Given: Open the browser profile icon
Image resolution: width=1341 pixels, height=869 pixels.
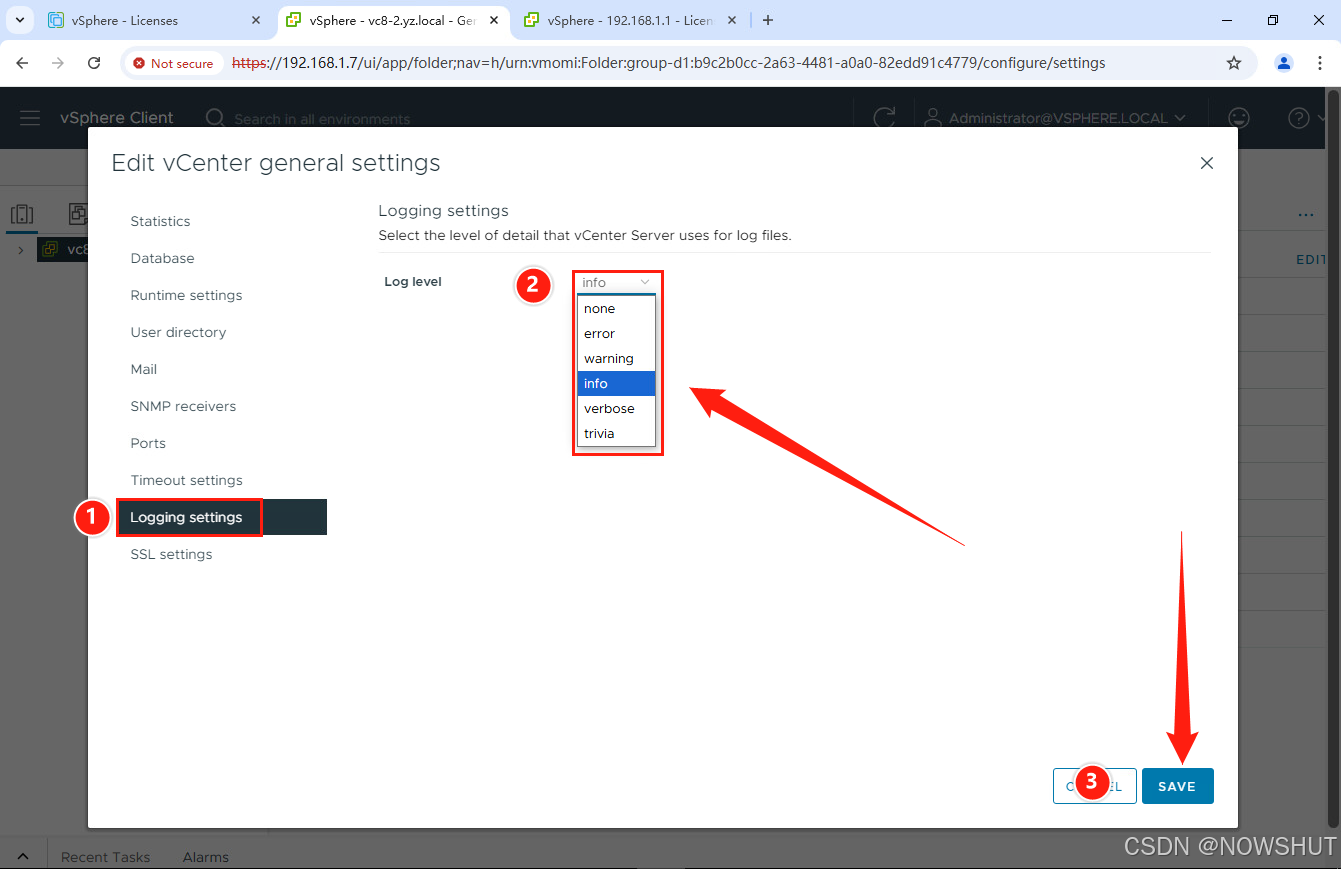Looking at the screenshot, I should click(1284, 63).
